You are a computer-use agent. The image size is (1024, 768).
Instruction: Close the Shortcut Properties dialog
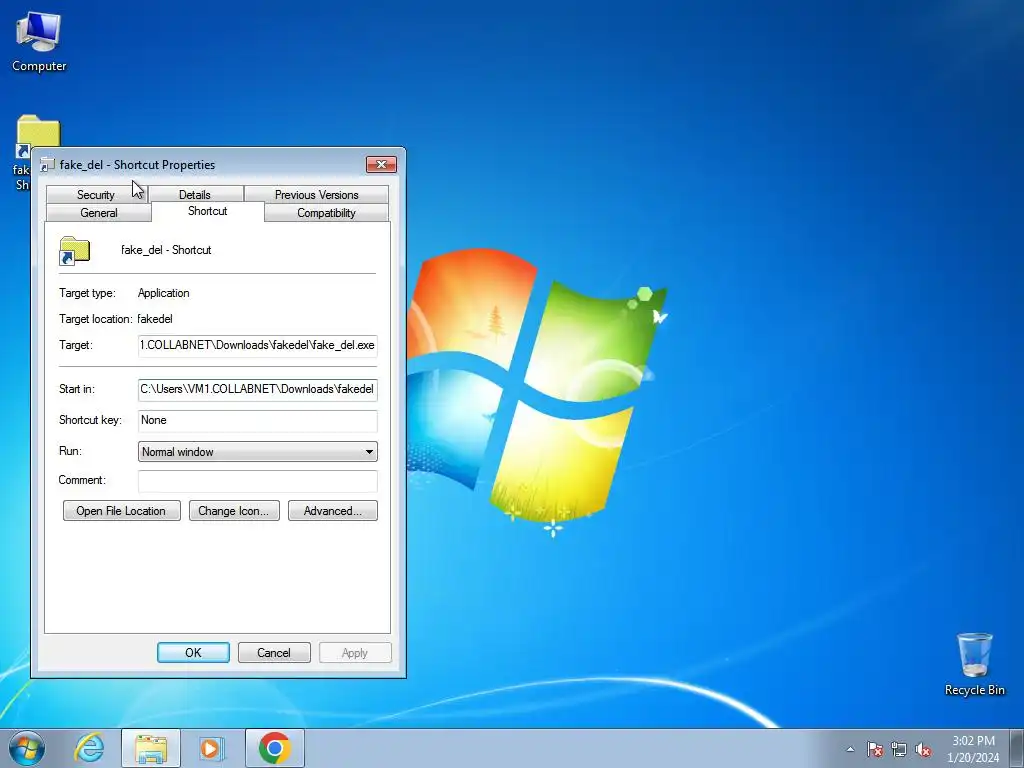(x=381, y=165)
